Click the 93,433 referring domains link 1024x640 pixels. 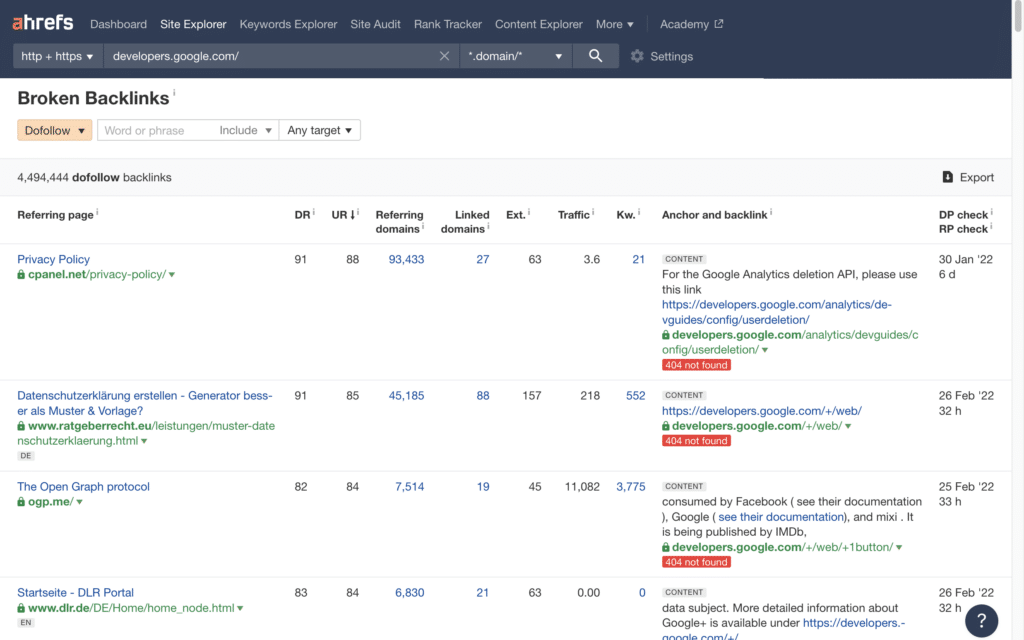pyautogui.click(x=405, y=259)
